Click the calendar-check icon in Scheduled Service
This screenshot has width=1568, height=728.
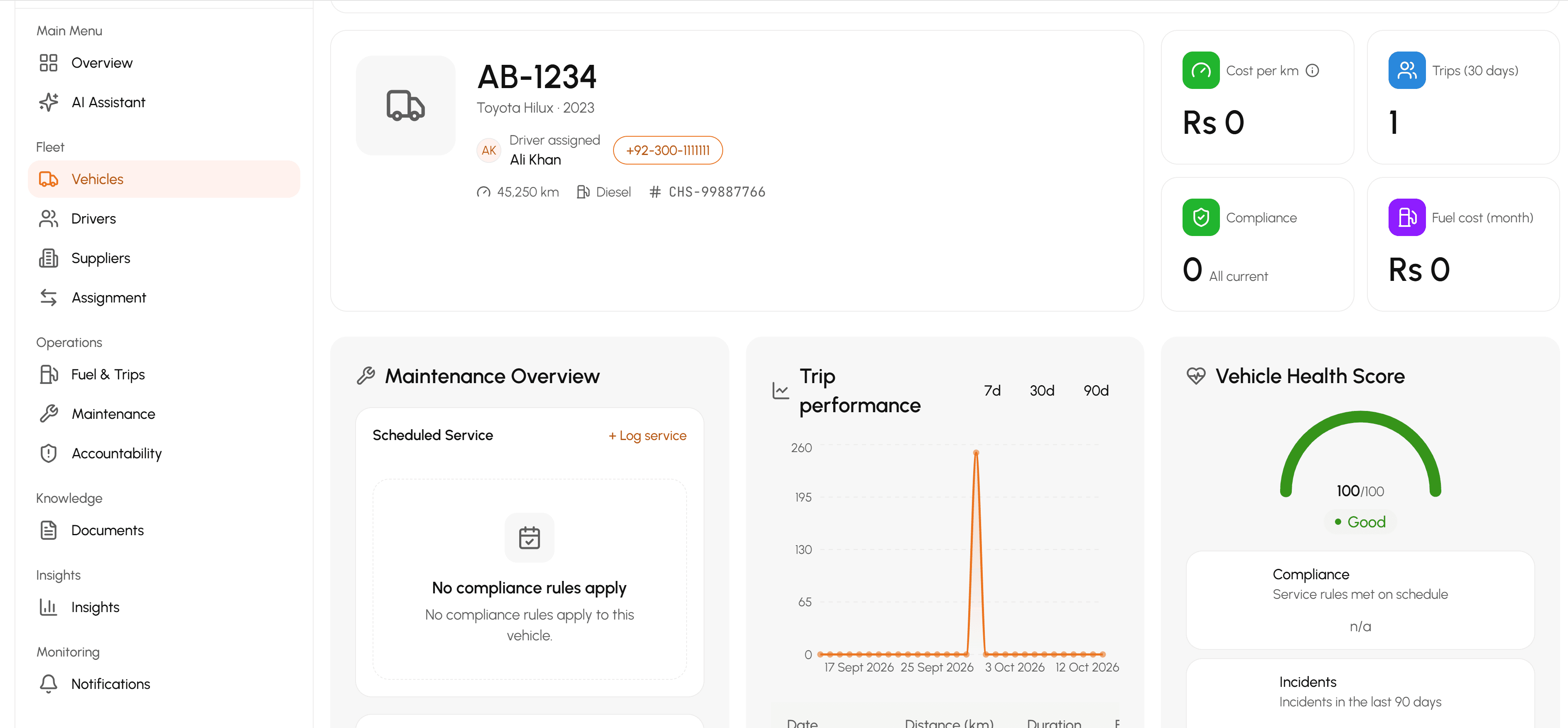point(529,537)
